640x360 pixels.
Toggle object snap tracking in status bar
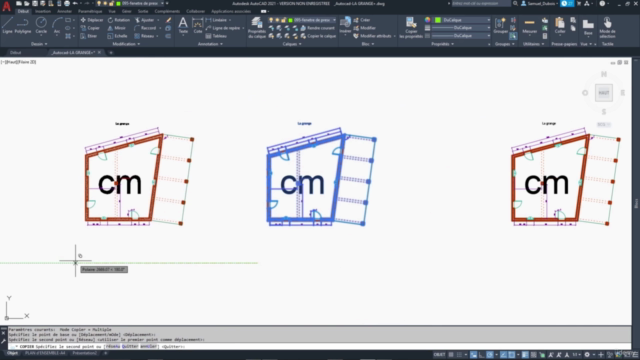click(504, 355)
